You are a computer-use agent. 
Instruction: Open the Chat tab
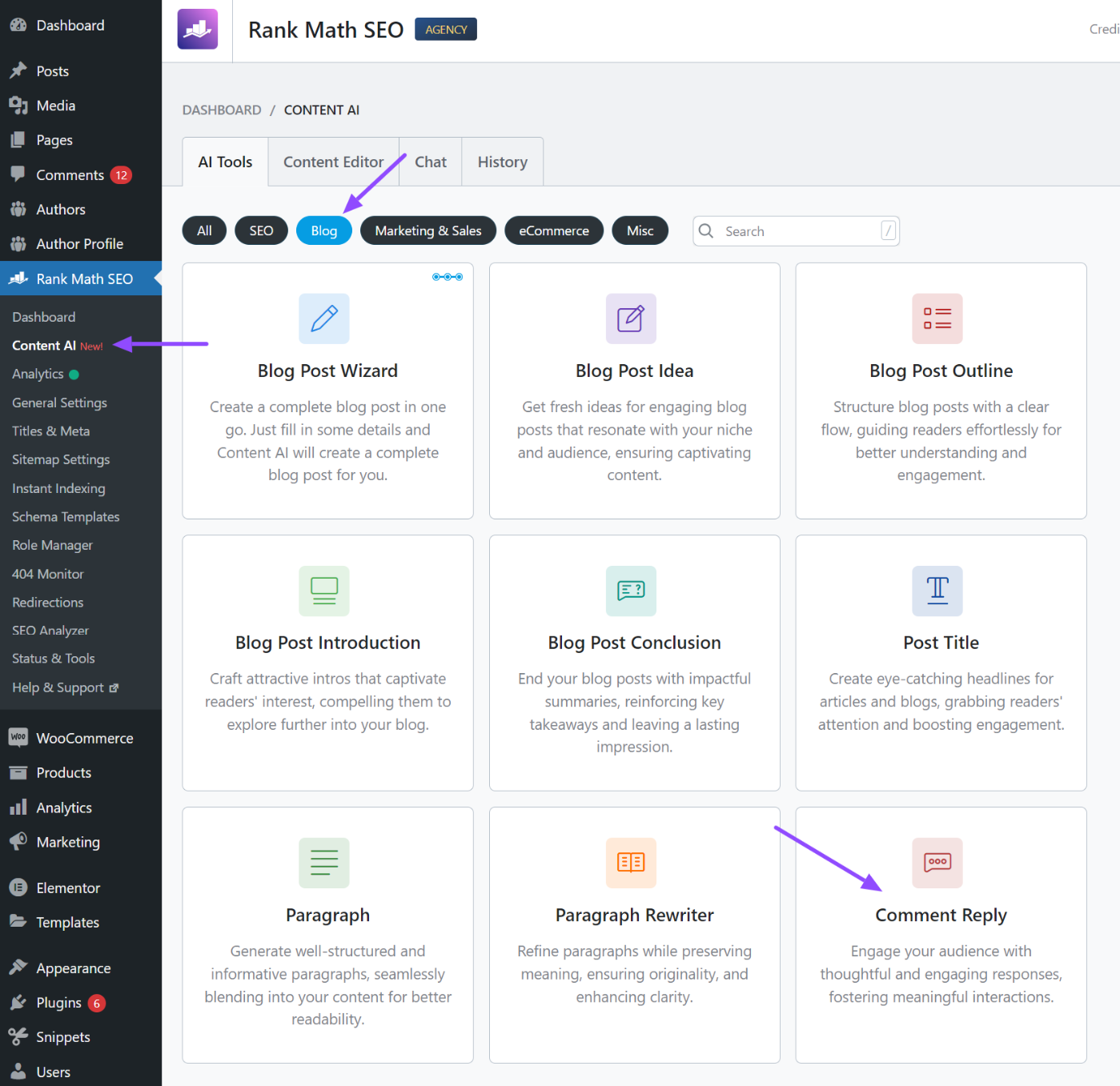(431, 162)
